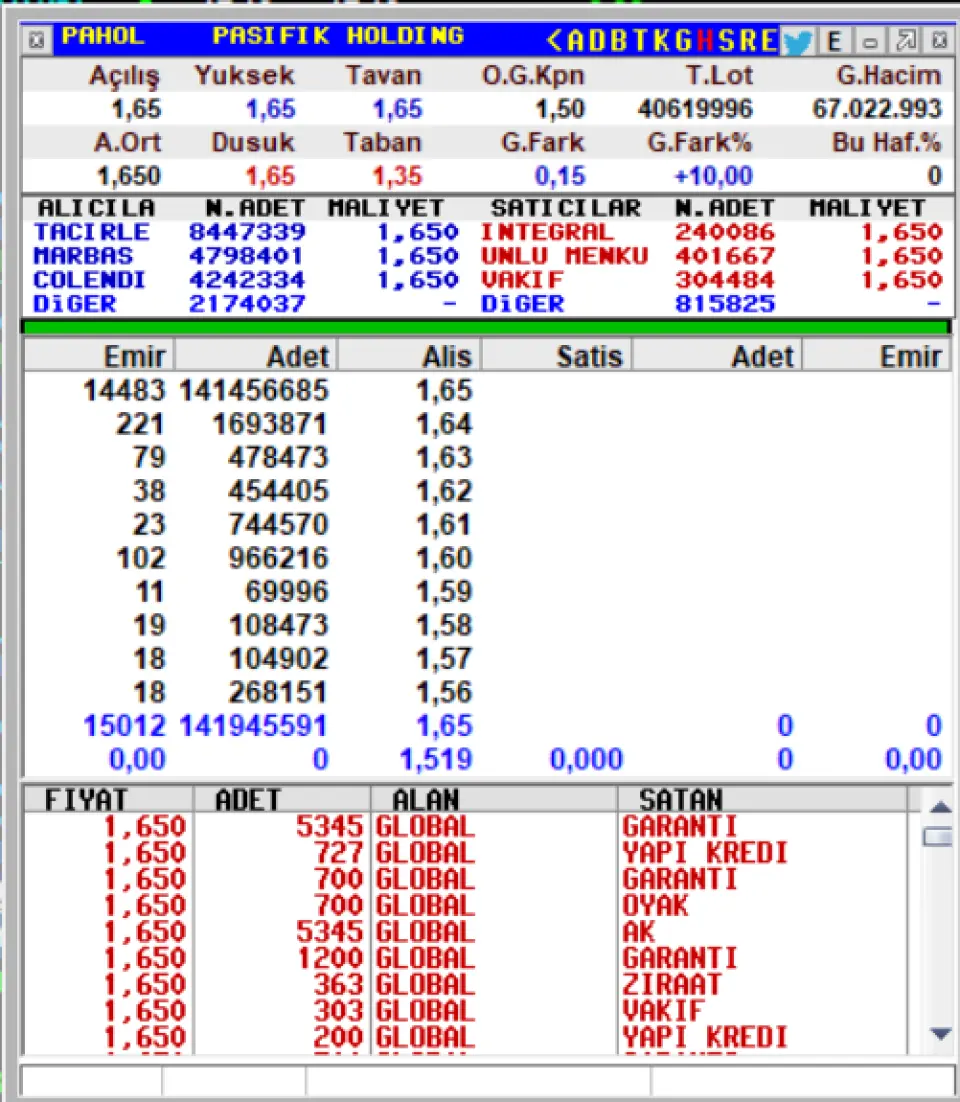
Task: Click the E button in title bar
Action: click(835, 41)
